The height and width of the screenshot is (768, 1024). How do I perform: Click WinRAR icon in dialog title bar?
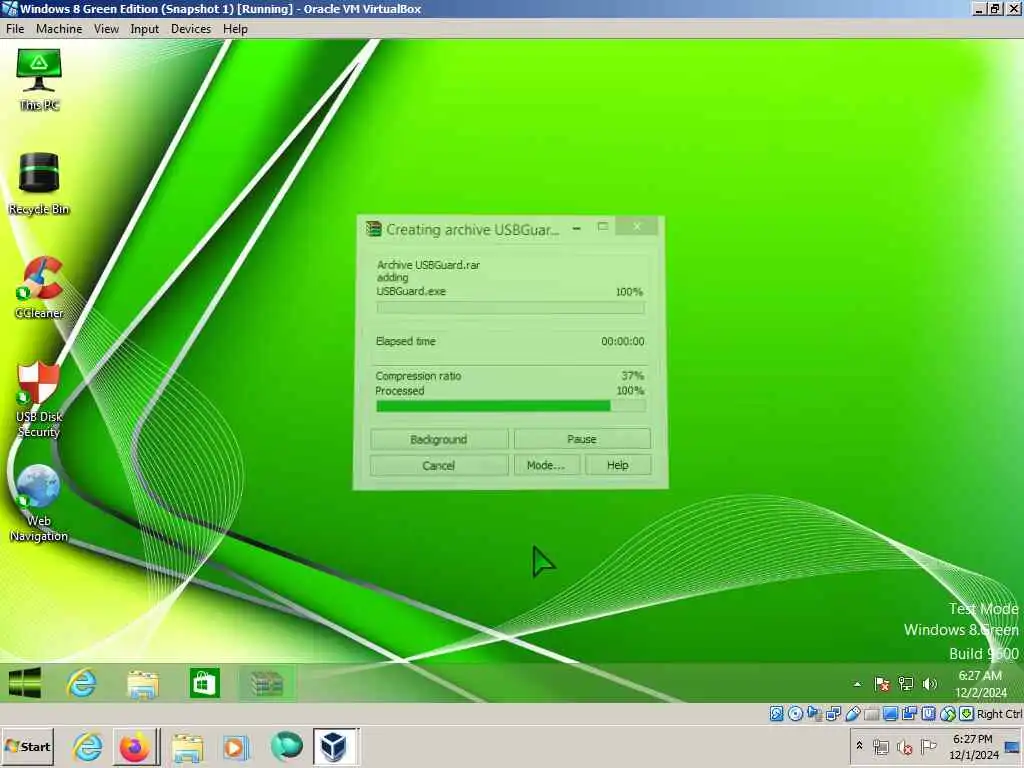click(374, 229)
